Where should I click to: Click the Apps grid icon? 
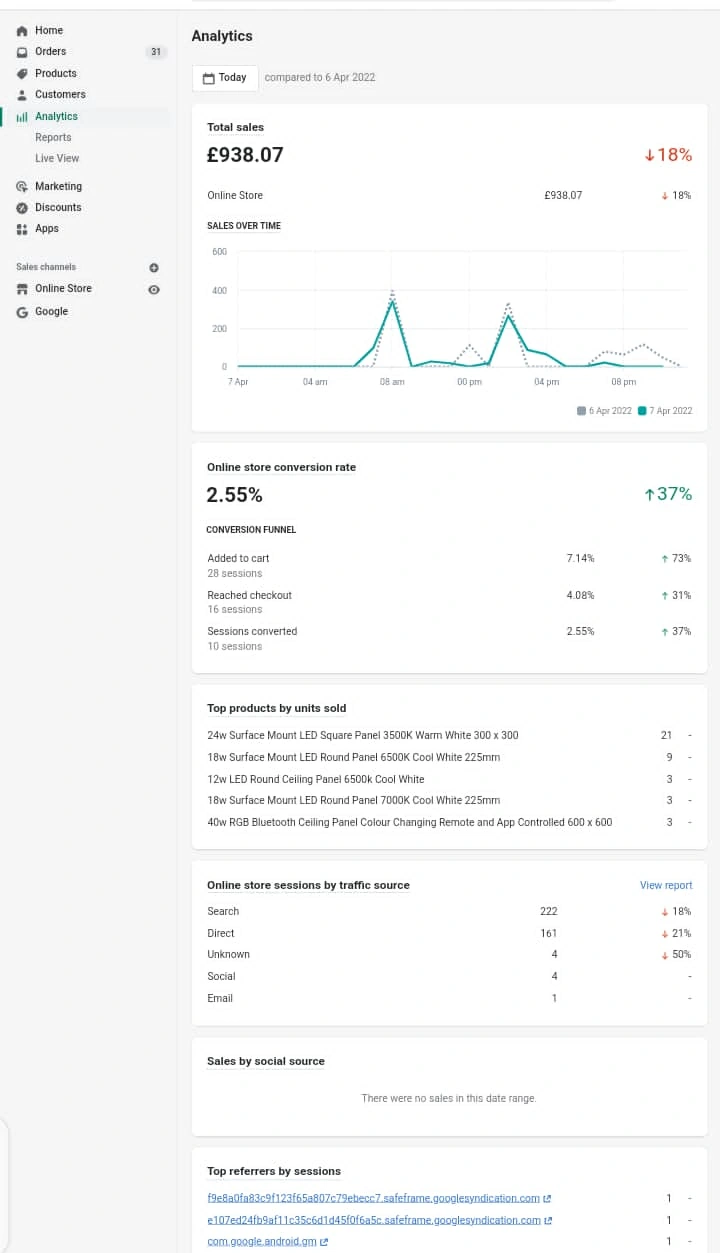click(22, 229)
